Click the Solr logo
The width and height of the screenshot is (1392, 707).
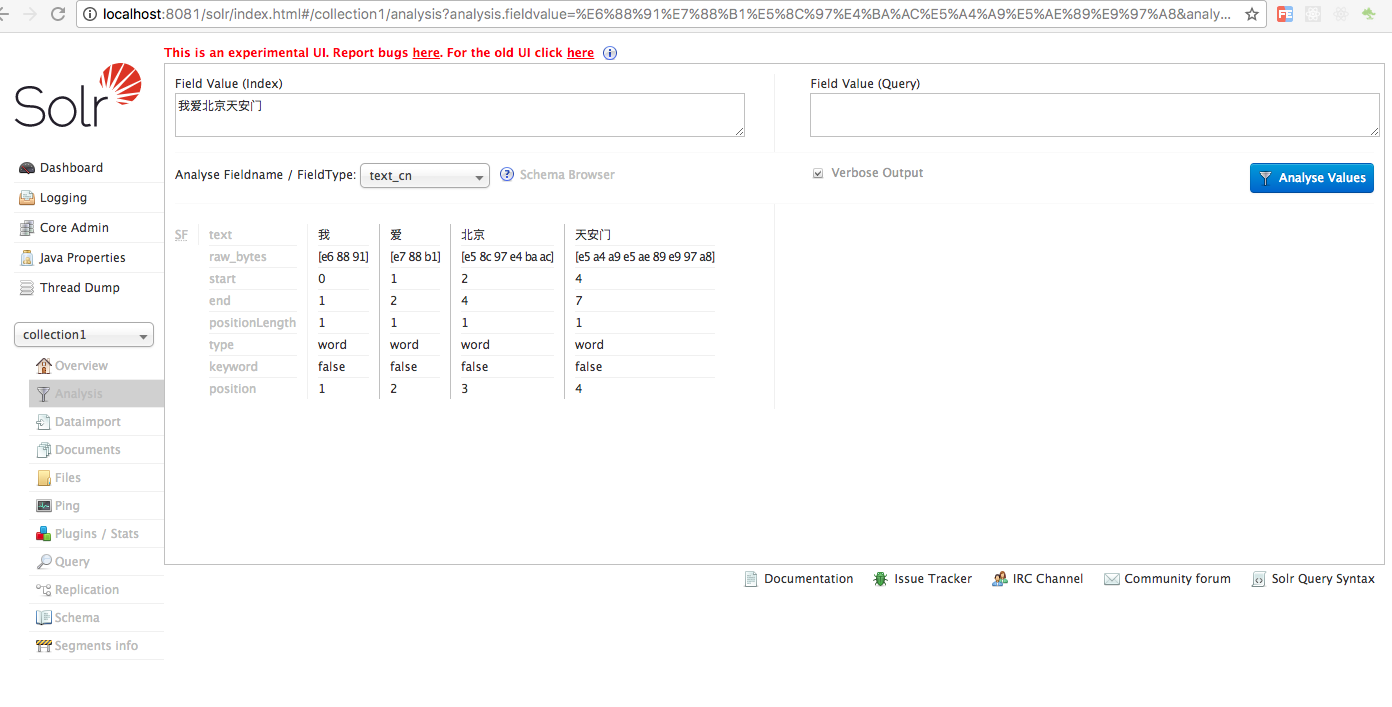click(78, 96)
